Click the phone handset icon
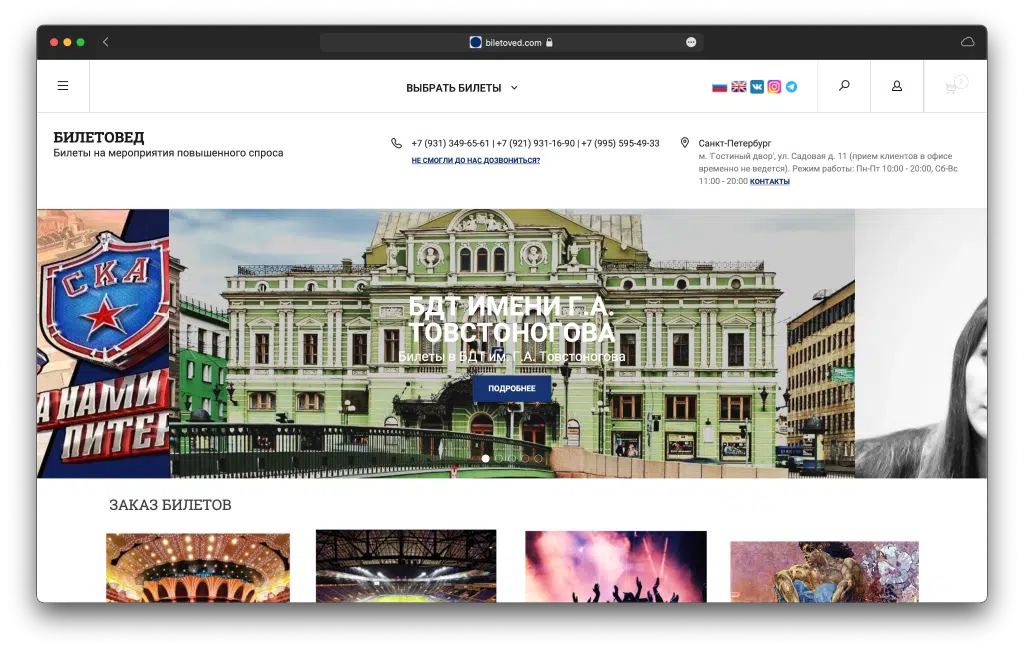1024x651 pixels. click(x=396, y=143)
